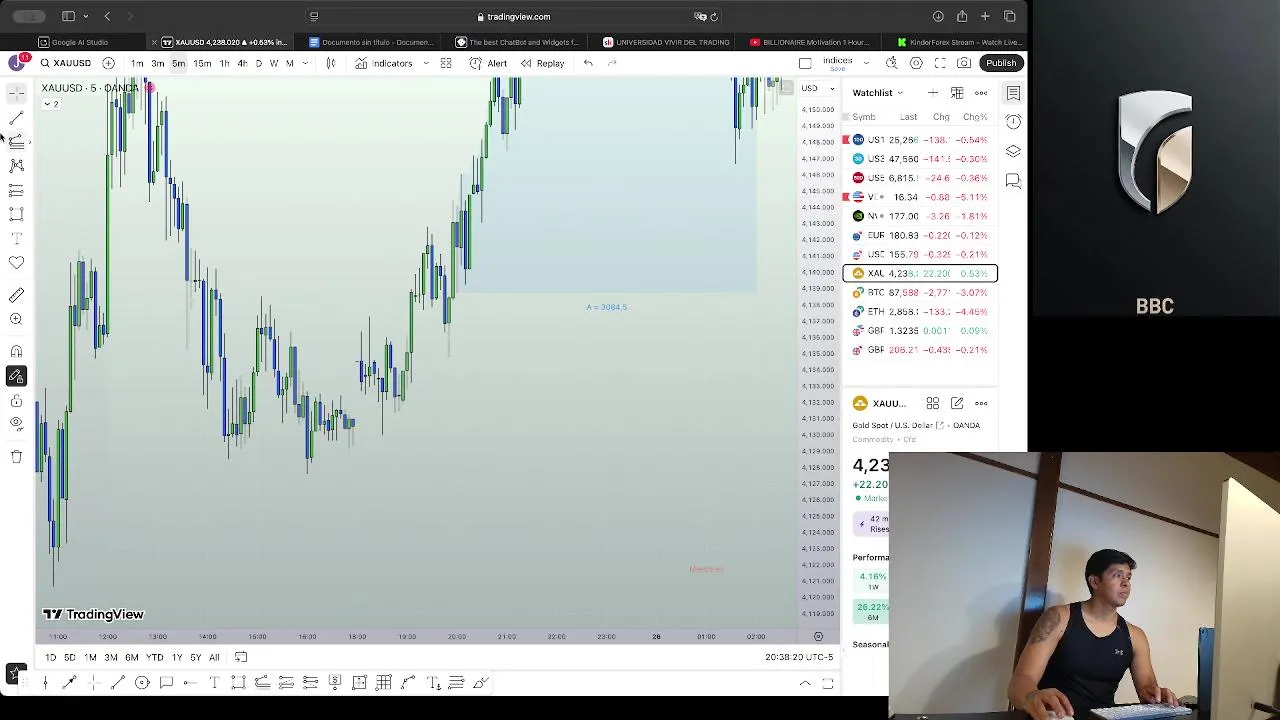
Task: Click the trash remove-objects icon
Action: click(x=16, y=457)
